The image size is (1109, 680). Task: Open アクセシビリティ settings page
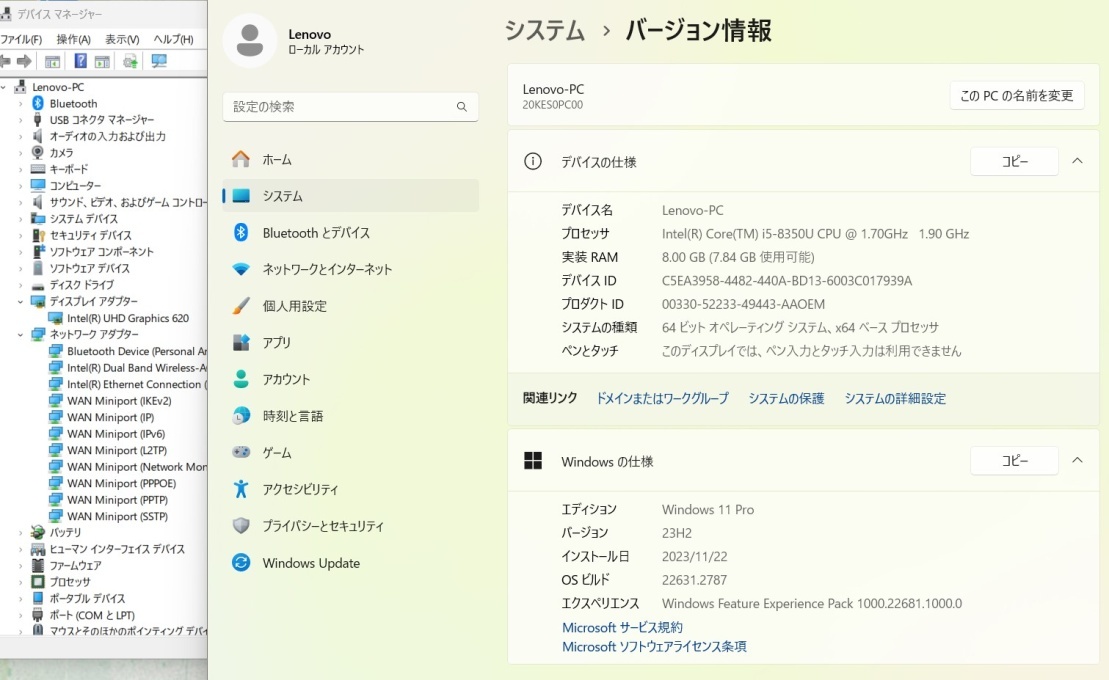coord(350,489)
